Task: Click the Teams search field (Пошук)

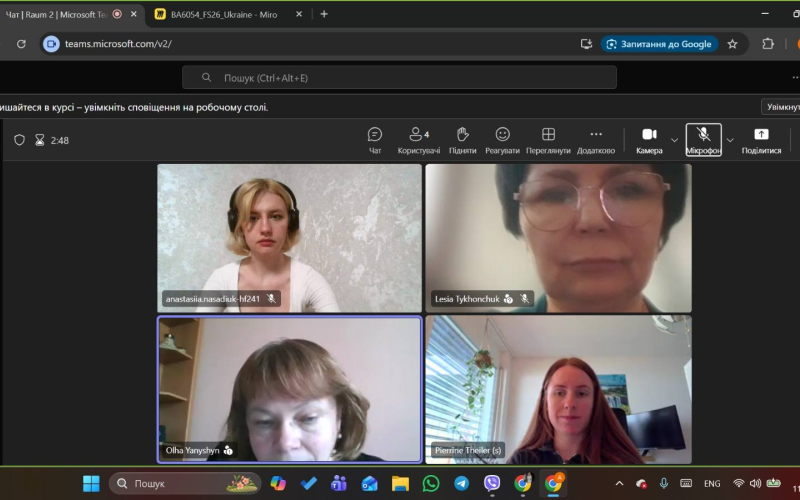Action: (x=400, y=77)
